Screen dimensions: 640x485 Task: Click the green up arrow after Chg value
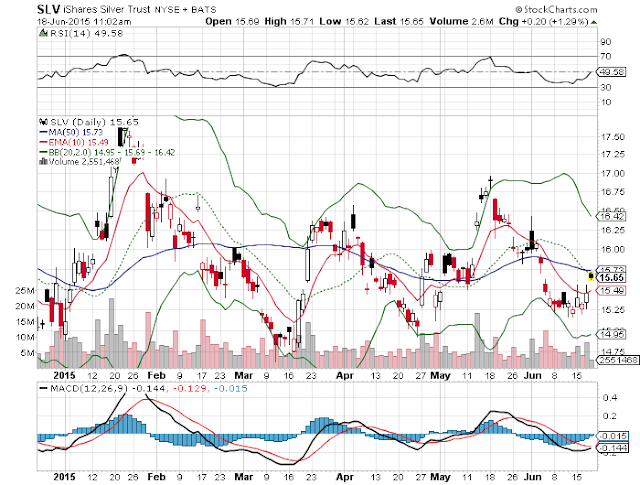point(594,22)
